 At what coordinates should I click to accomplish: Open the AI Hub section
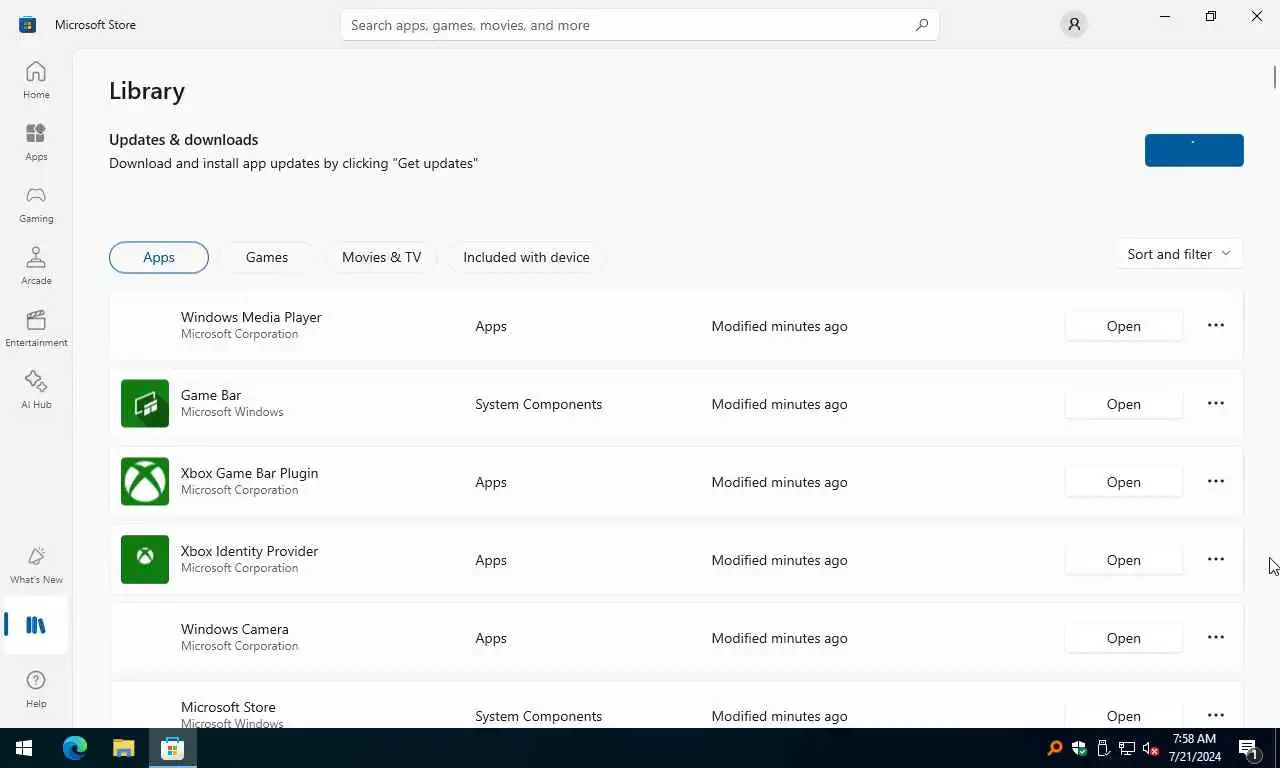pos(36,390)
